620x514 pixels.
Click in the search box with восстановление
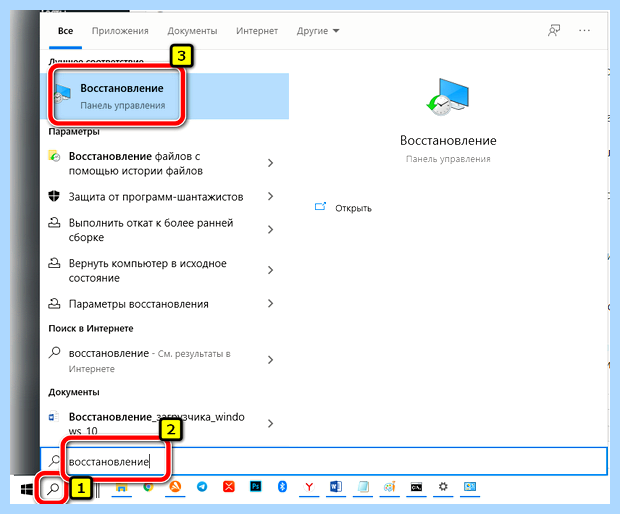(323, 461)
